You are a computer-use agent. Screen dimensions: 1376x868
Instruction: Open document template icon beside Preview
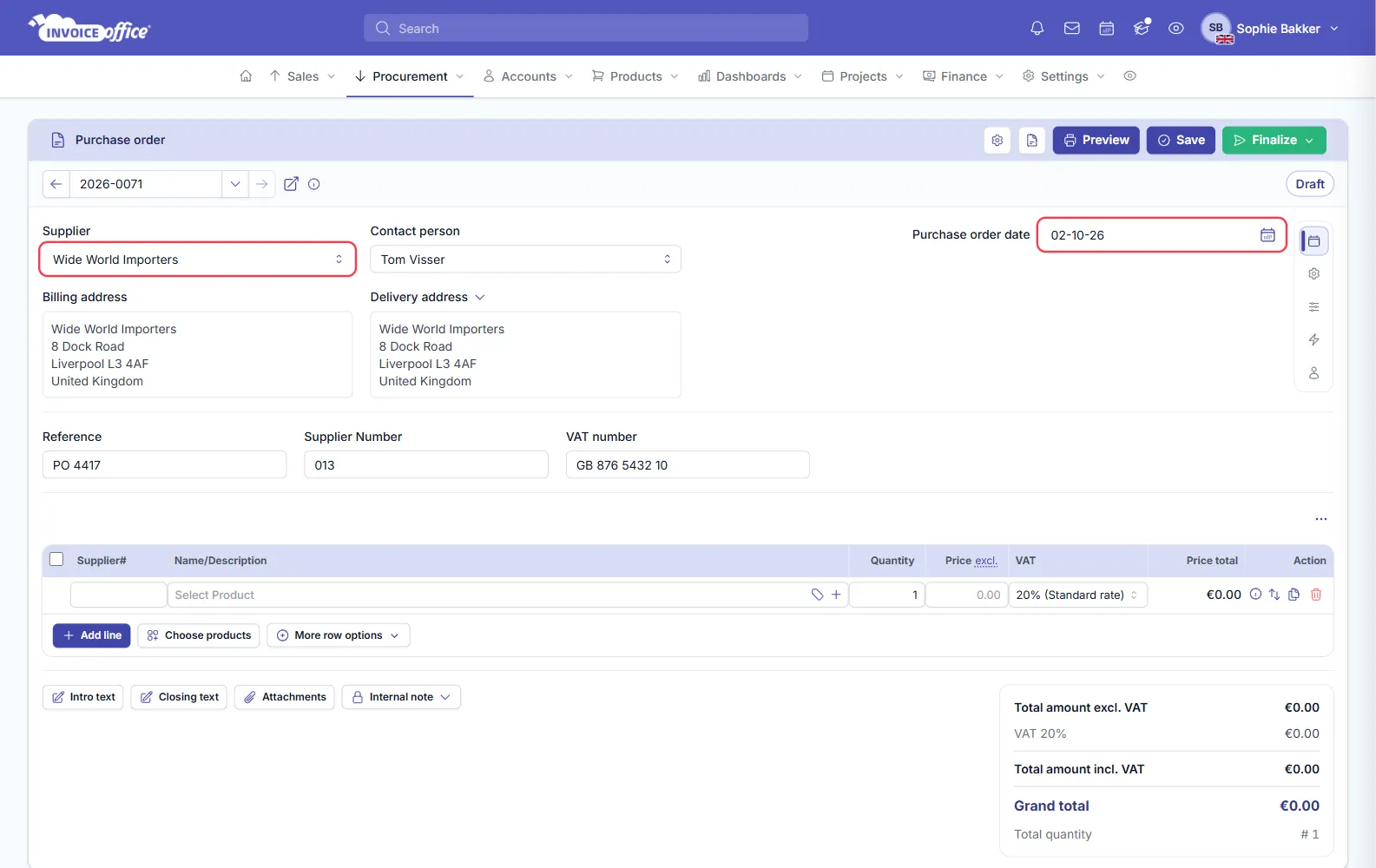tap(1032, 140)
